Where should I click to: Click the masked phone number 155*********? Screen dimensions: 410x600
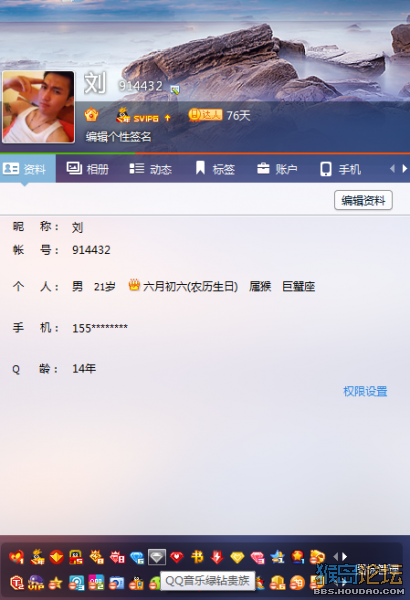tap(100, 328)
